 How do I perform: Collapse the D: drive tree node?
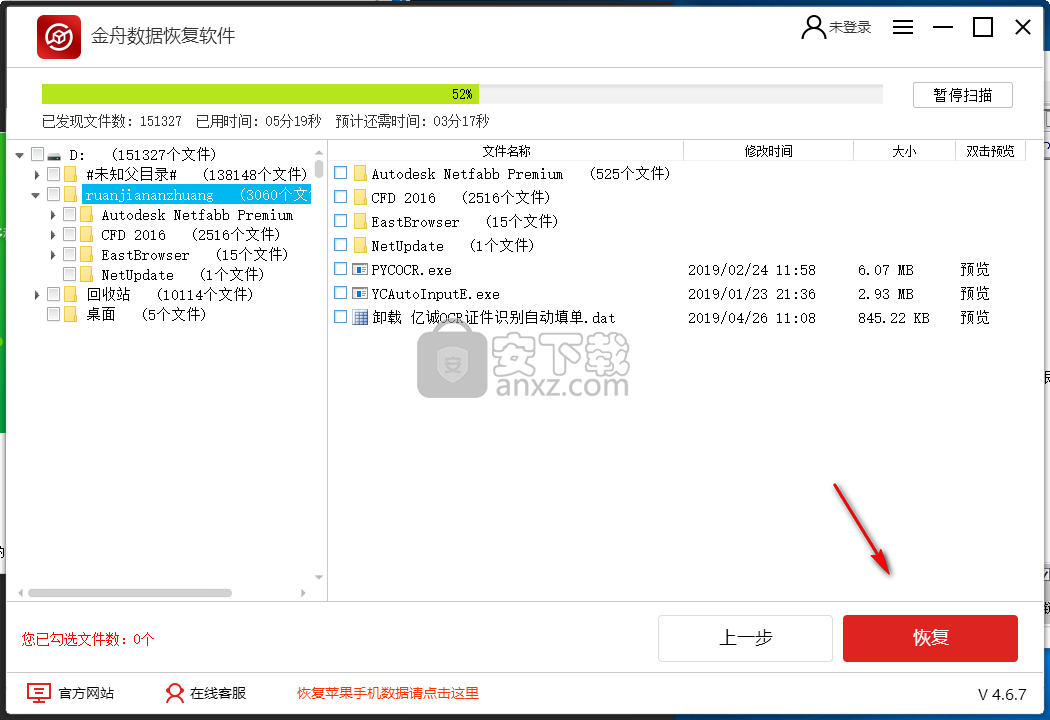tap(20, 155)
